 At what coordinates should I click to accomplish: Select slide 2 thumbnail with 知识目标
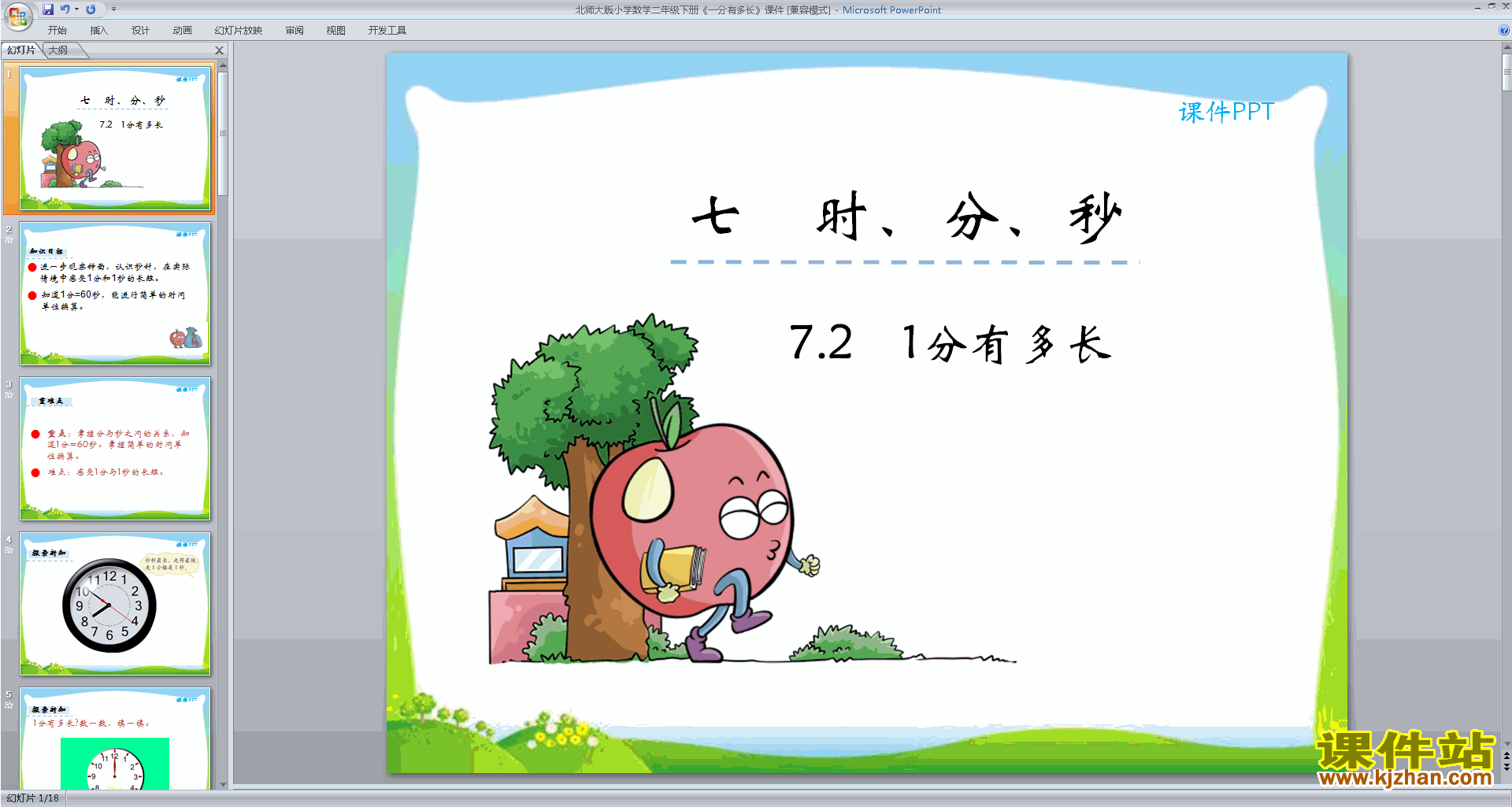tap(115, 294)
